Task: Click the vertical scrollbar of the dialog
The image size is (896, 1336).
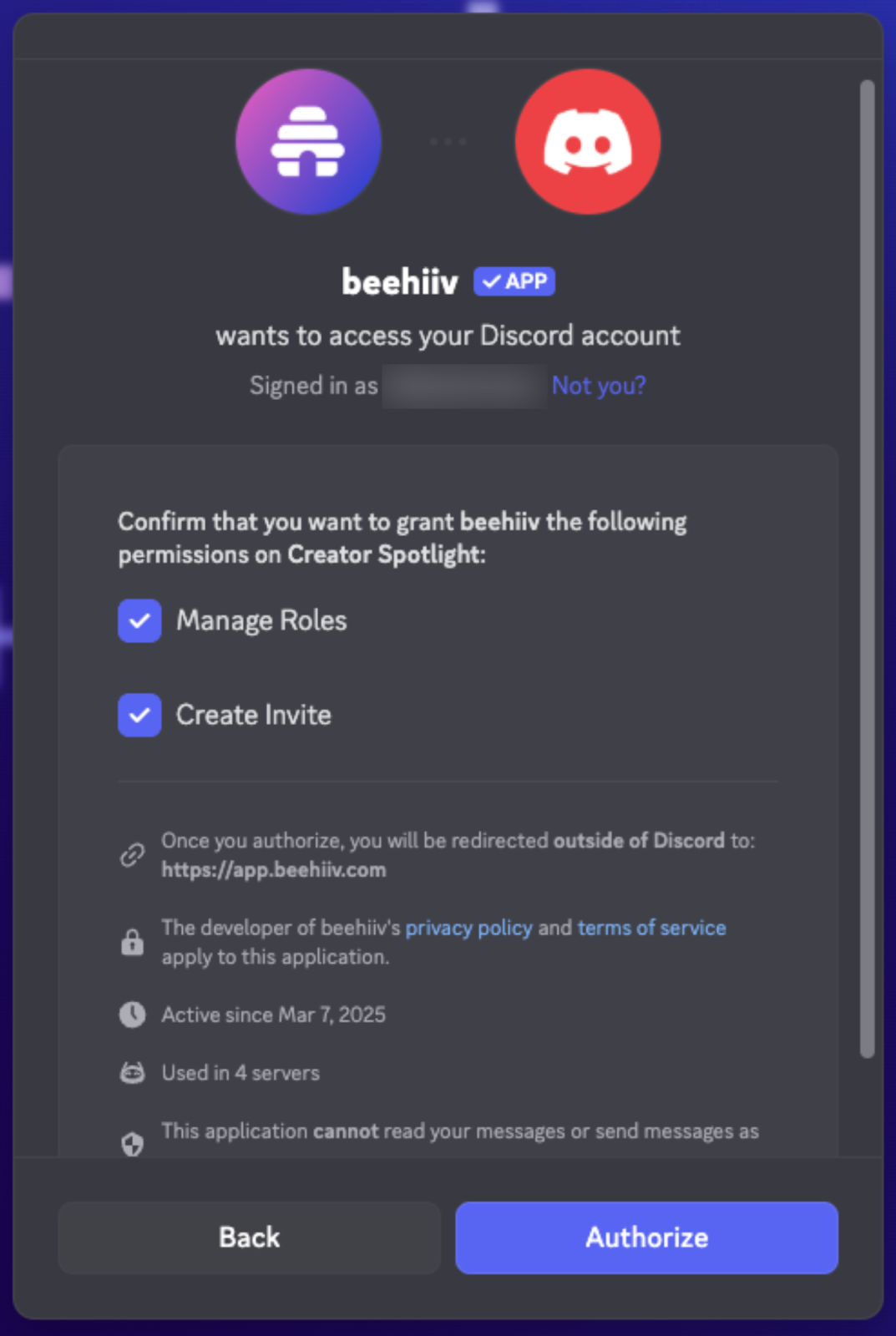Action: [x=868, y=568]
